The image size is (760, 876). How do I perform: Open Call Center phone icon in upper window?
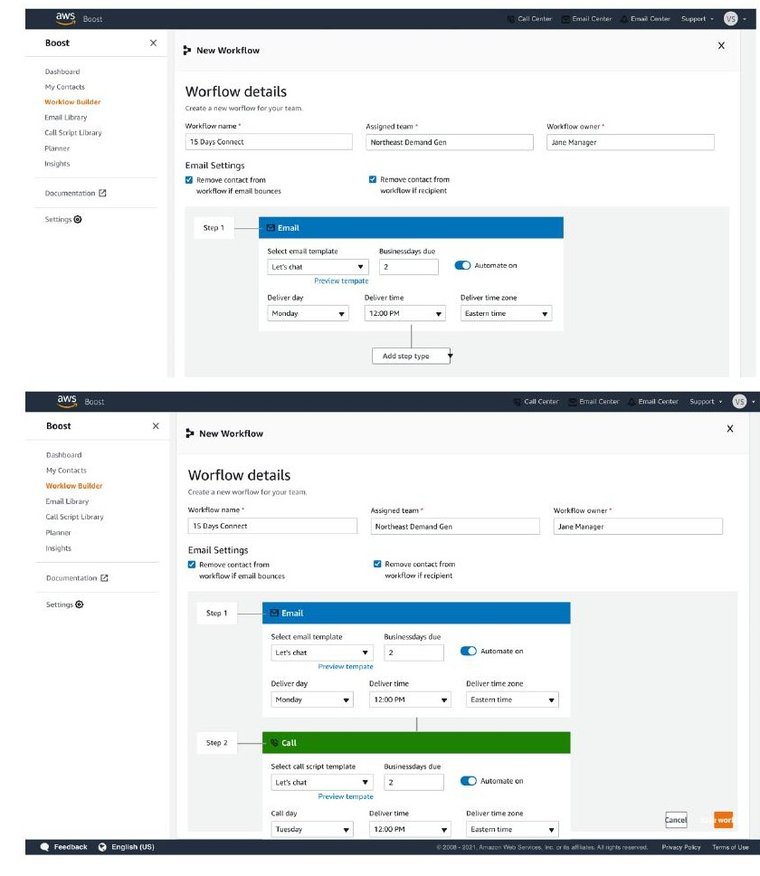510,19
